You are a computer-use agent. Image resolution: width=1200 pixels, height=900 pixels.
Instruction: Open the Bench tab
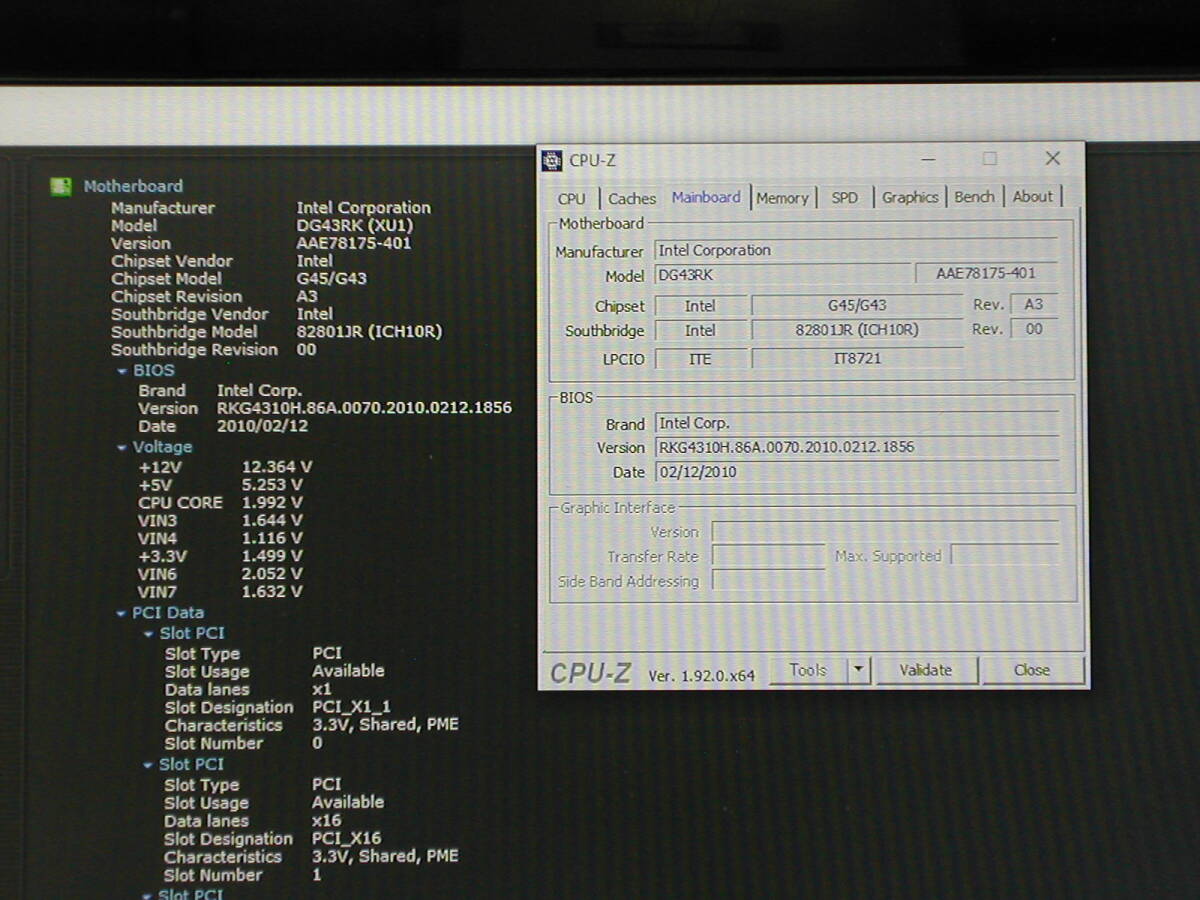[974, 197]
